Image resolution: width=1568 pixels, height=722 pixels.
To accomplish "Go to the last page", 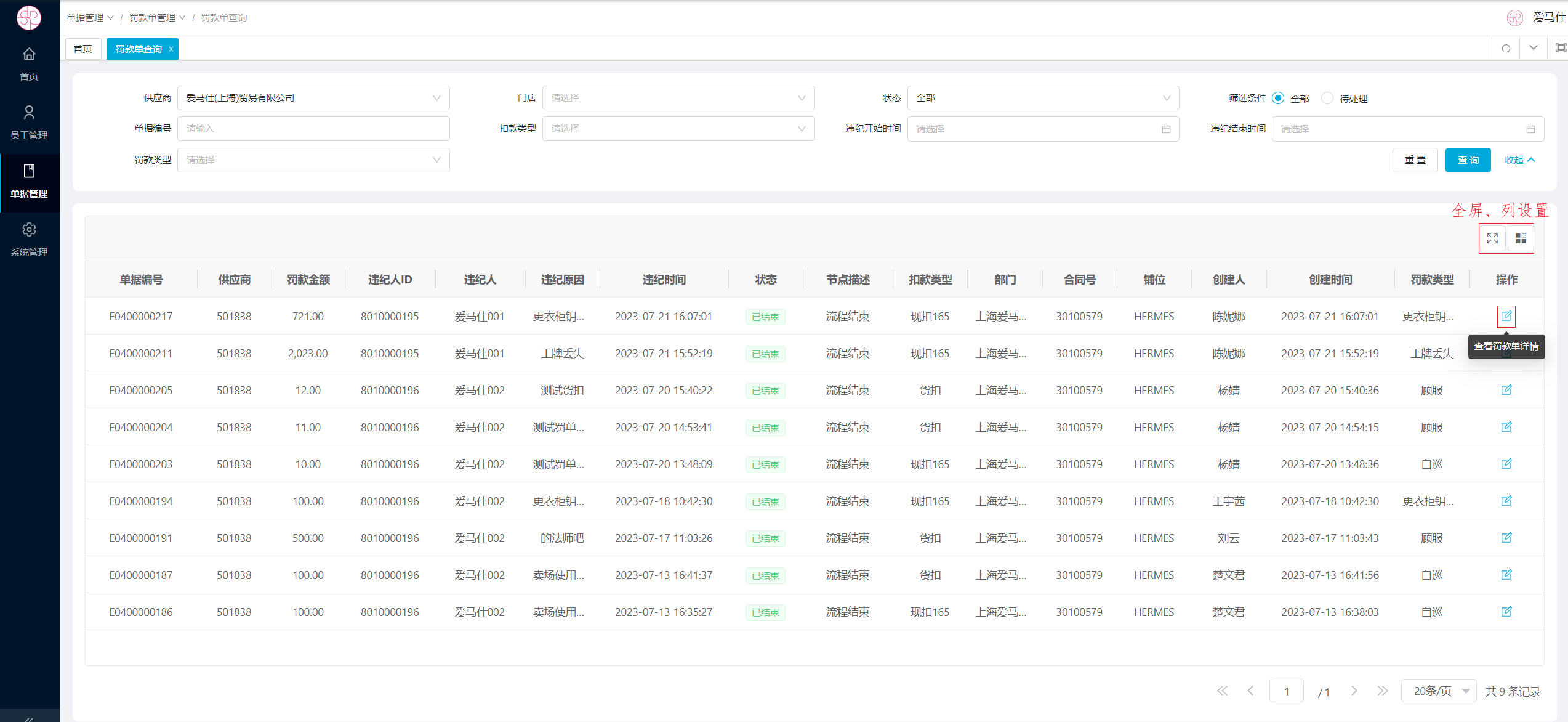I will tap(1383, 691).
